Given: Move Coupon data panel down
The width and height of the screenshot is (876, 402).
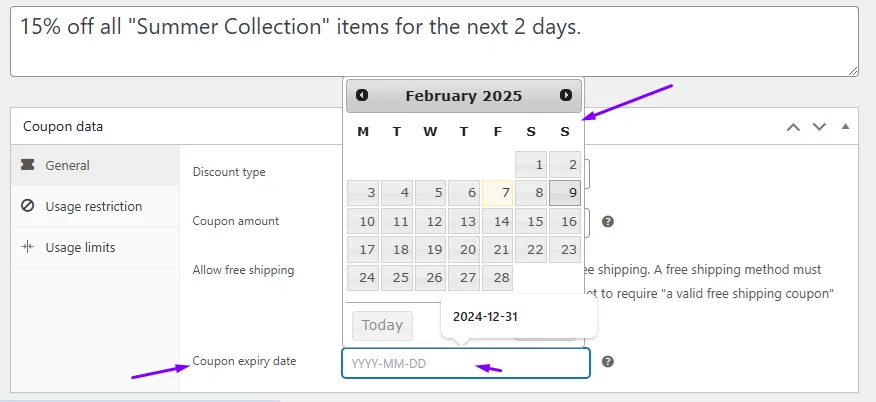Looking at the screenshot, I should coord(819,127).
